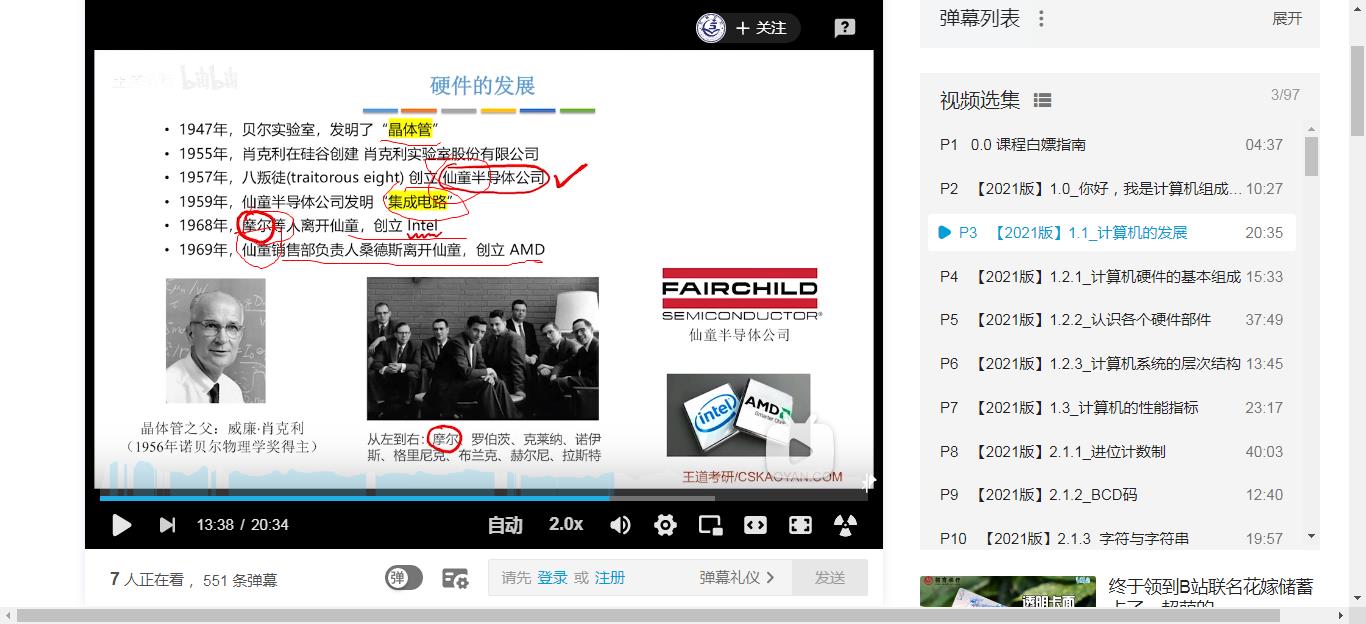Select P10 2.1.3 字符与字符串

coord(1112,538)
